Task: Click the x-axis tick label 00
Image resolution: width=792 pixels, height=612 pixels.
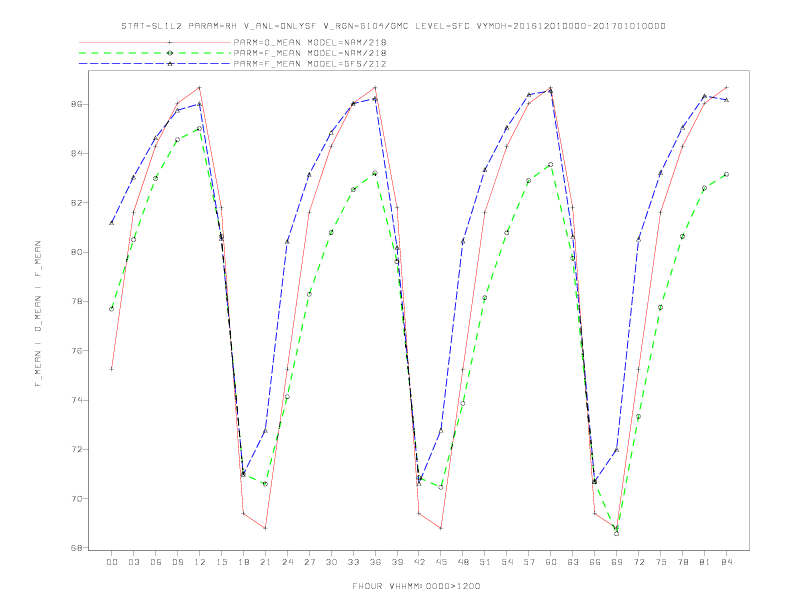Action: tap(112, 562)
